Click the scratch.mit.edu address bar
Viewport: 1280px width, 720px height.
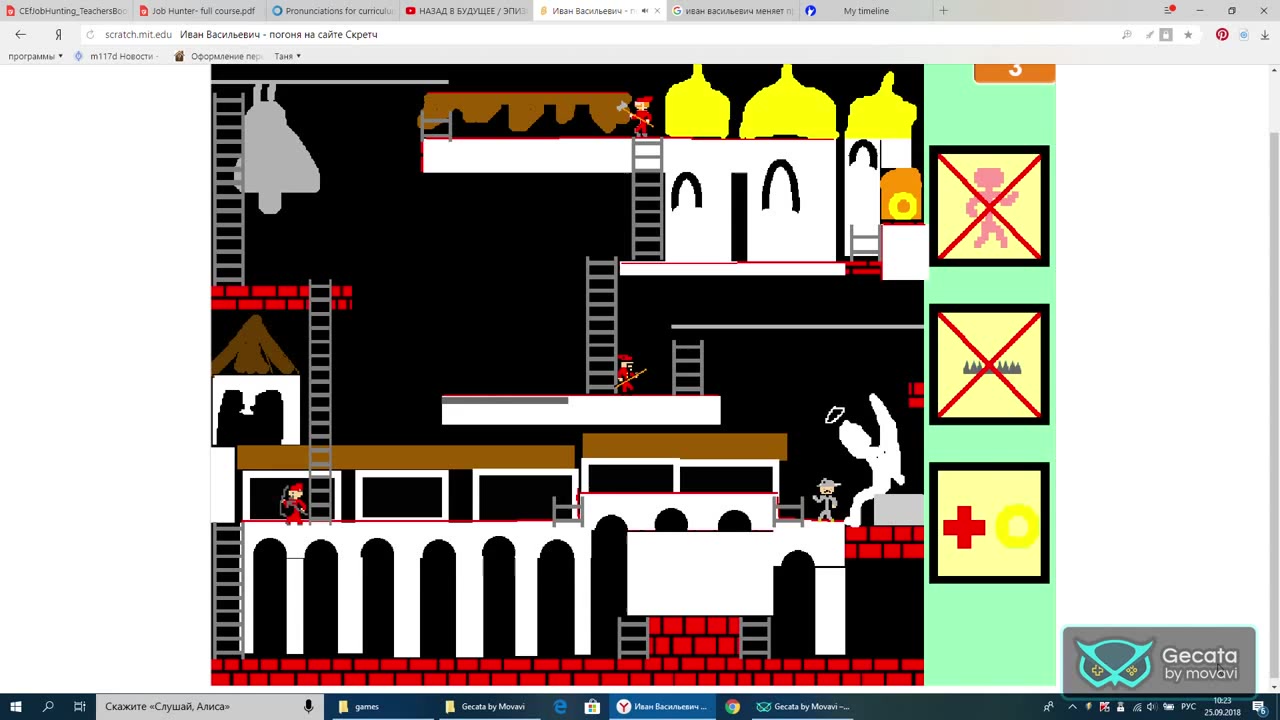tap(600, 34)
